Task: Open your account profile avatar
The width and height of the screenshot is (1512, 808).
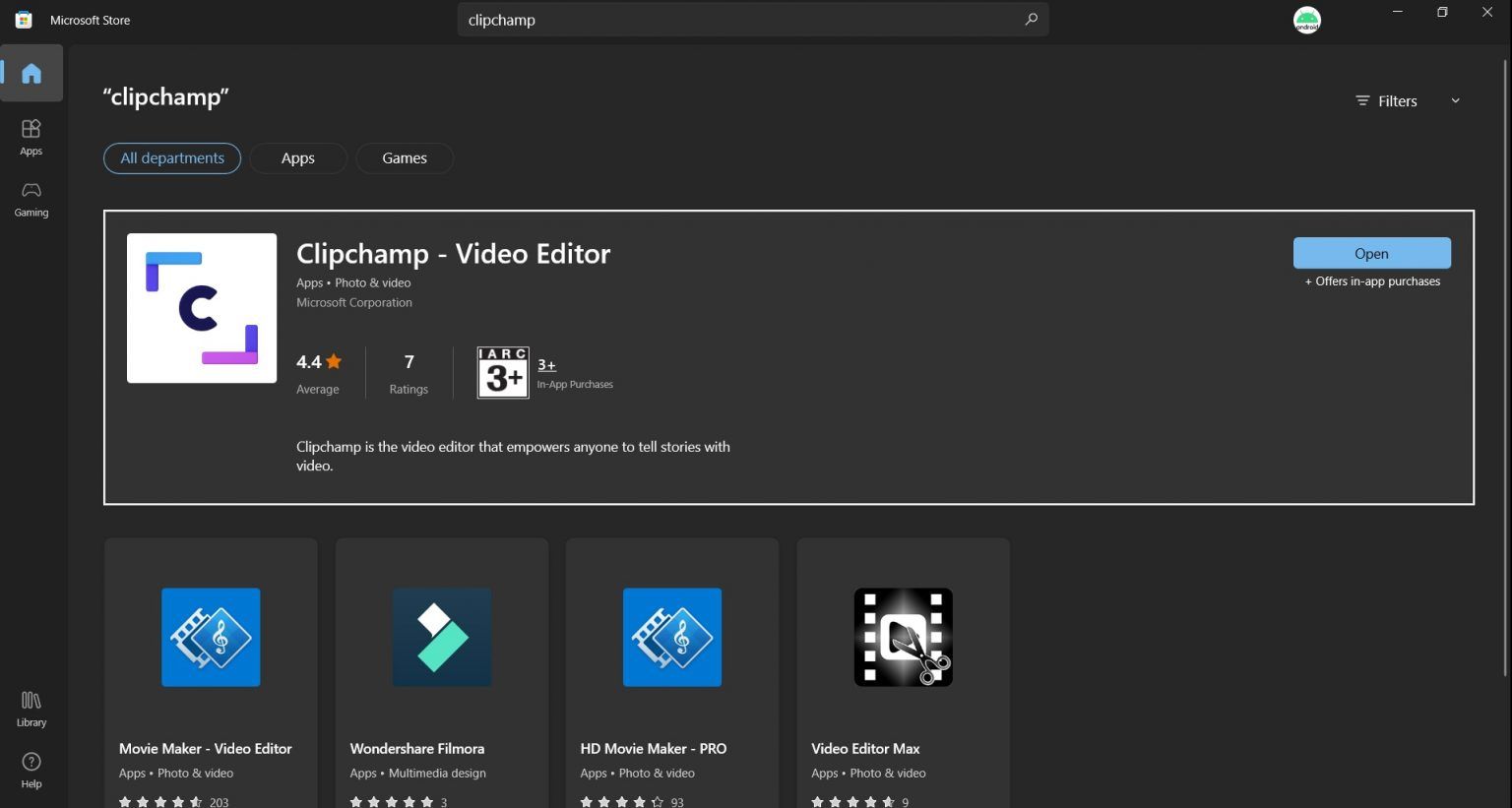Action: (x=1307, y=19)
